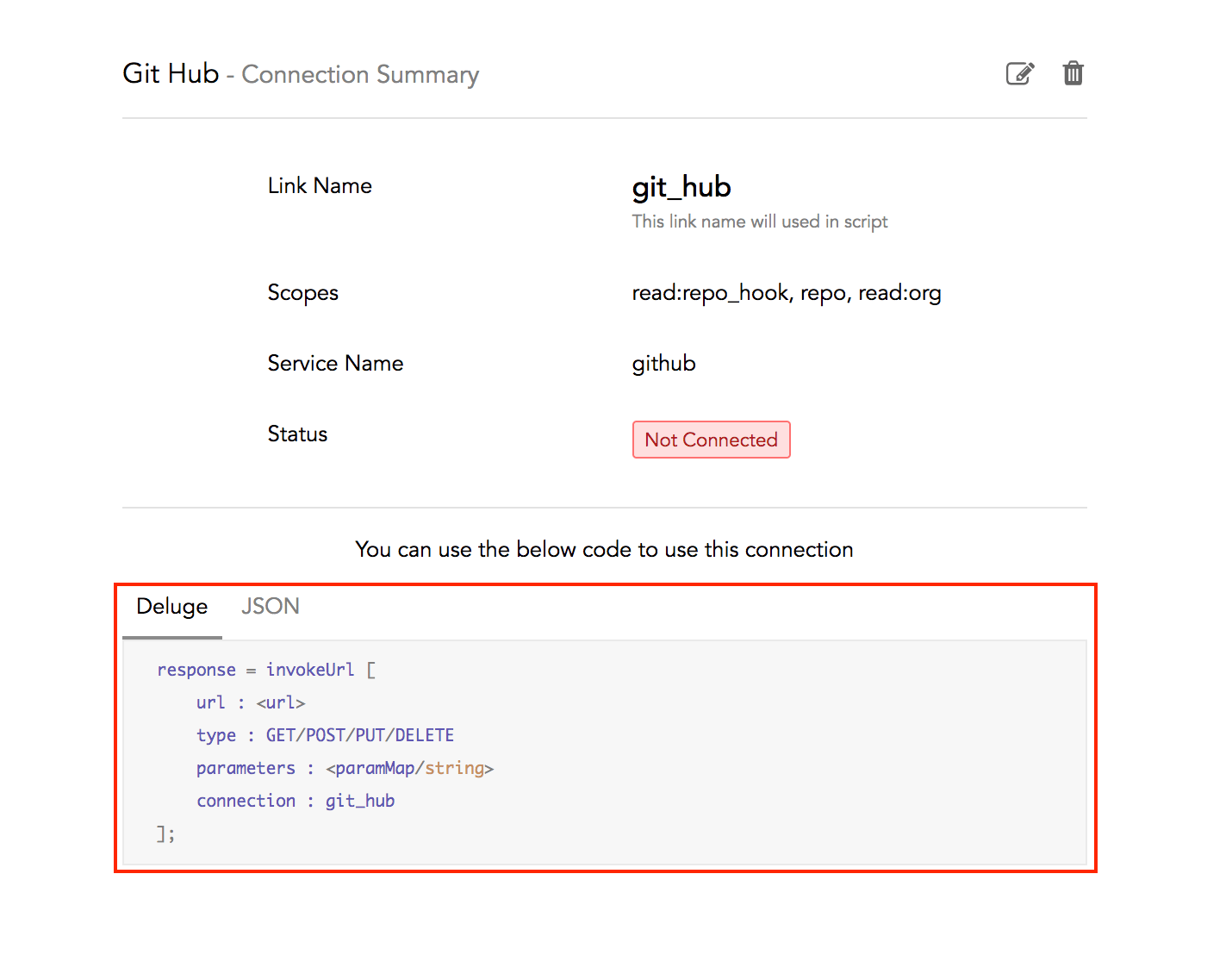Click the link name git_hub
The height and width of the screenshot is (955, 1232).
coord(681,187)
